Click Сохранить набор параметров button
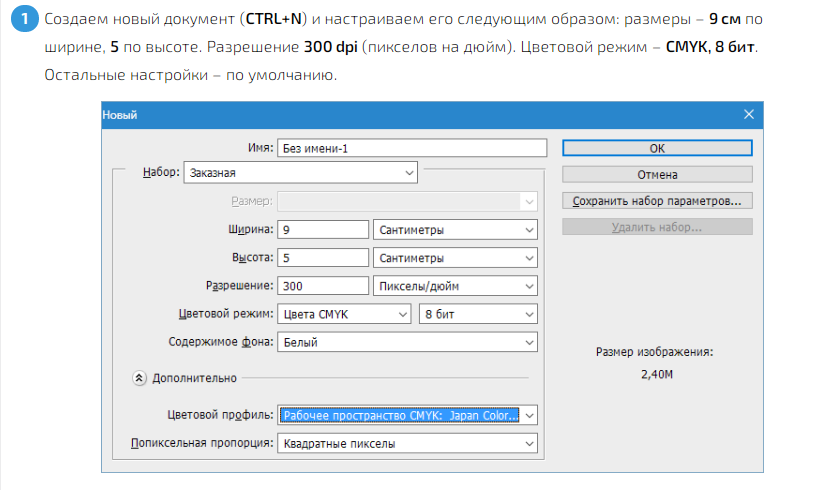This screenshot has height=490, width=834. pos(657,201)
